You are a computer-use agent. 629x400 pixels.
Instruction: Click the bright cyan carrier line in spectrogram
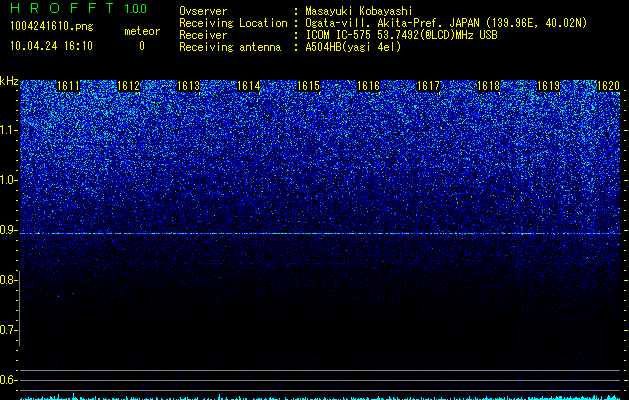pos(320,233)
